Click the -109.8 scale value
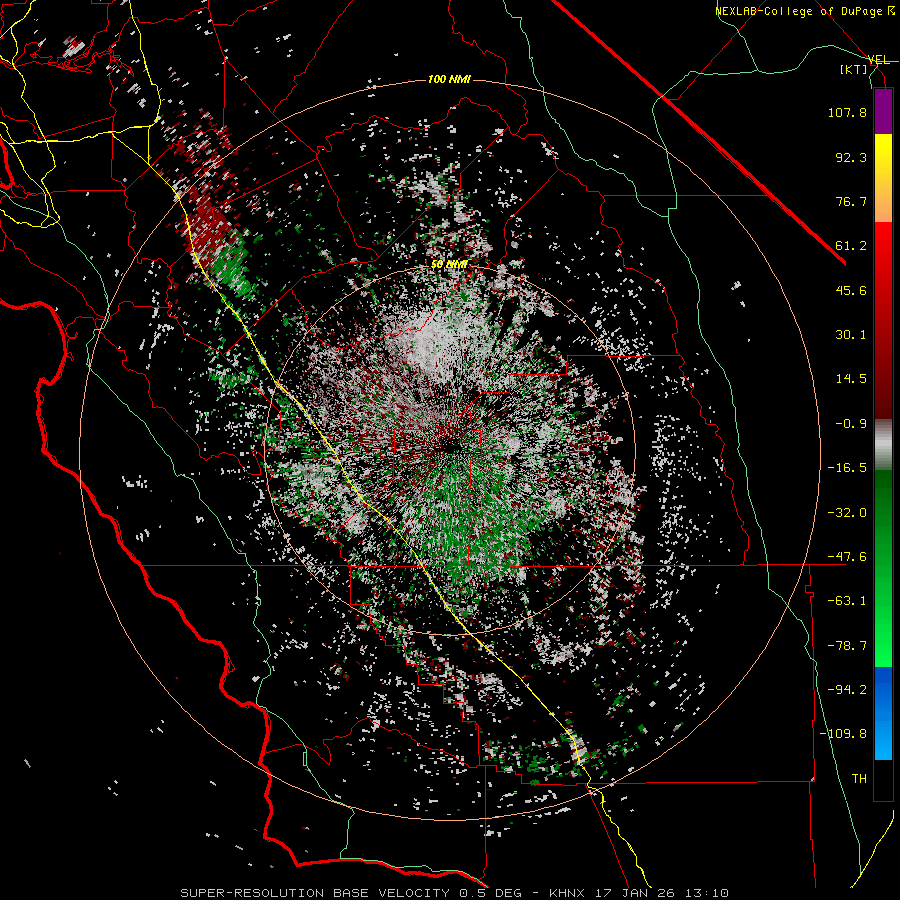The height and width of the screenshot is (900, 900). (x=843, y=734)
